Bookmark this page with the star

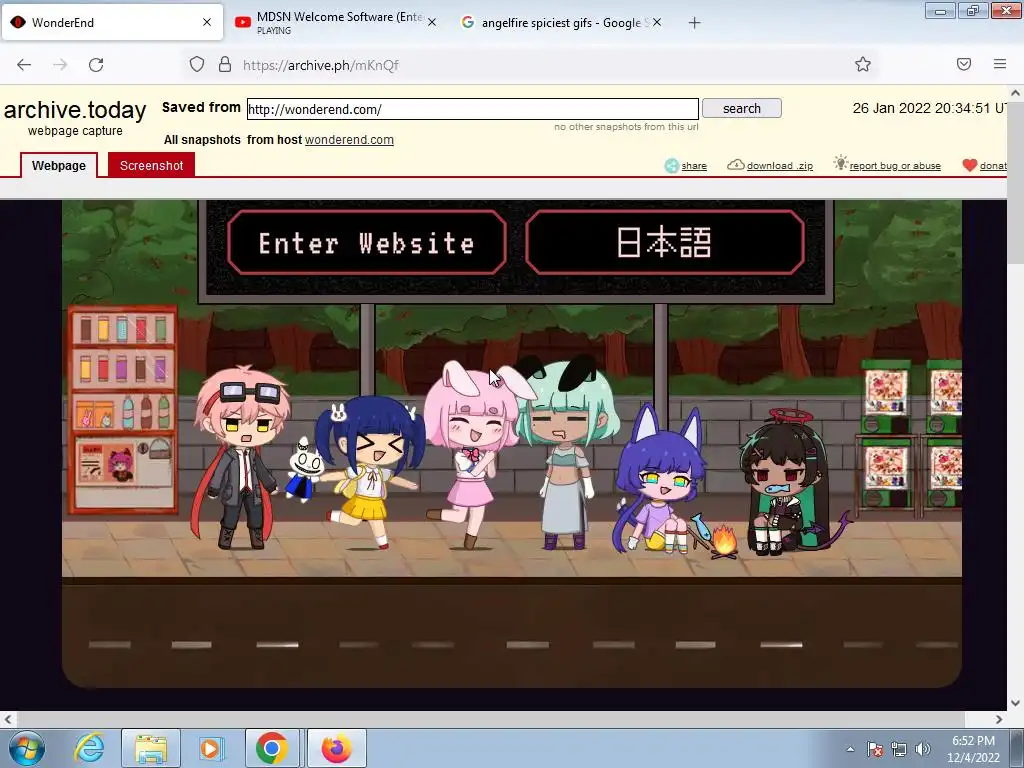tap(863, 64)
